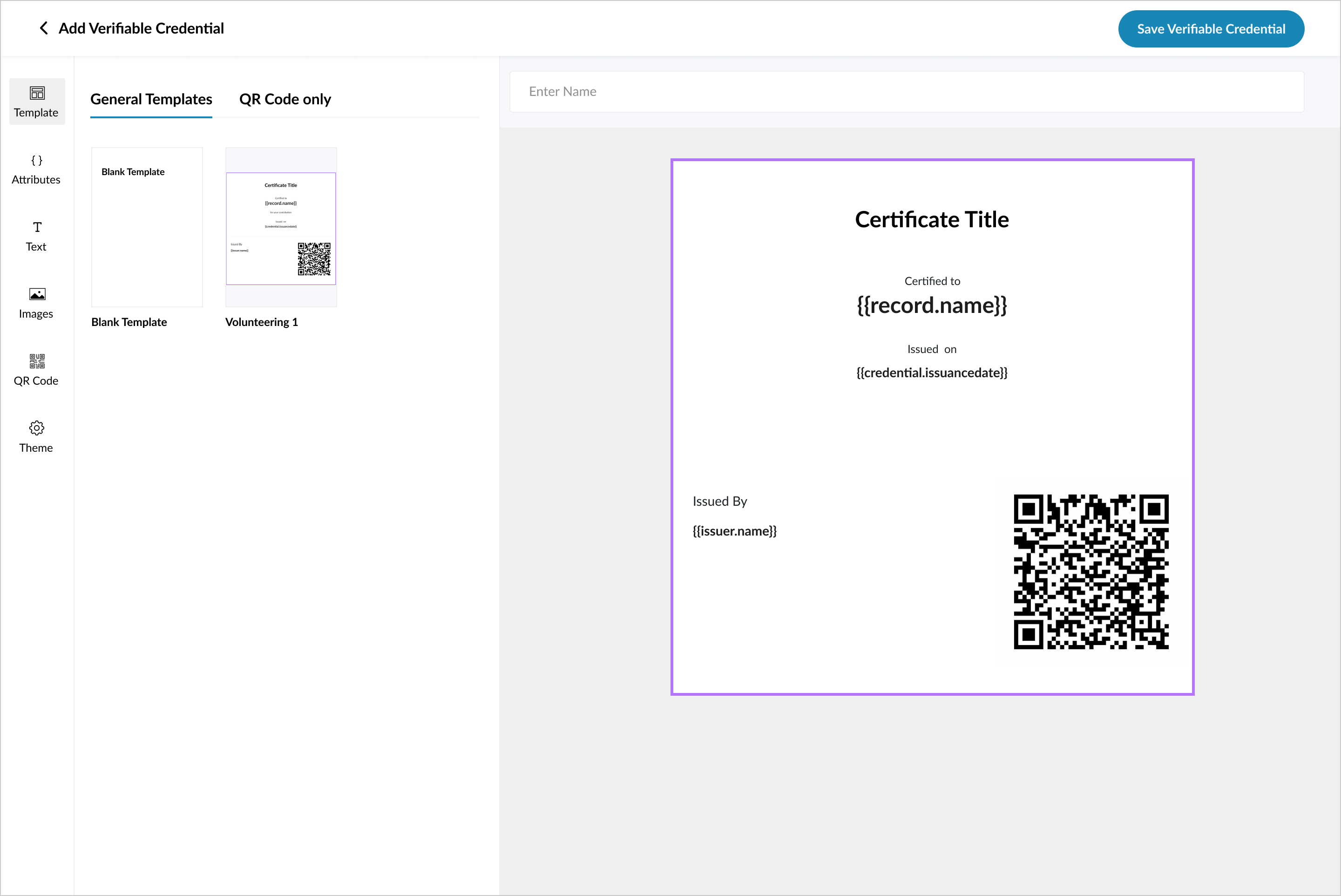Click the Issued By label on certificate
1341x896 pixels.
coord(719,502)
